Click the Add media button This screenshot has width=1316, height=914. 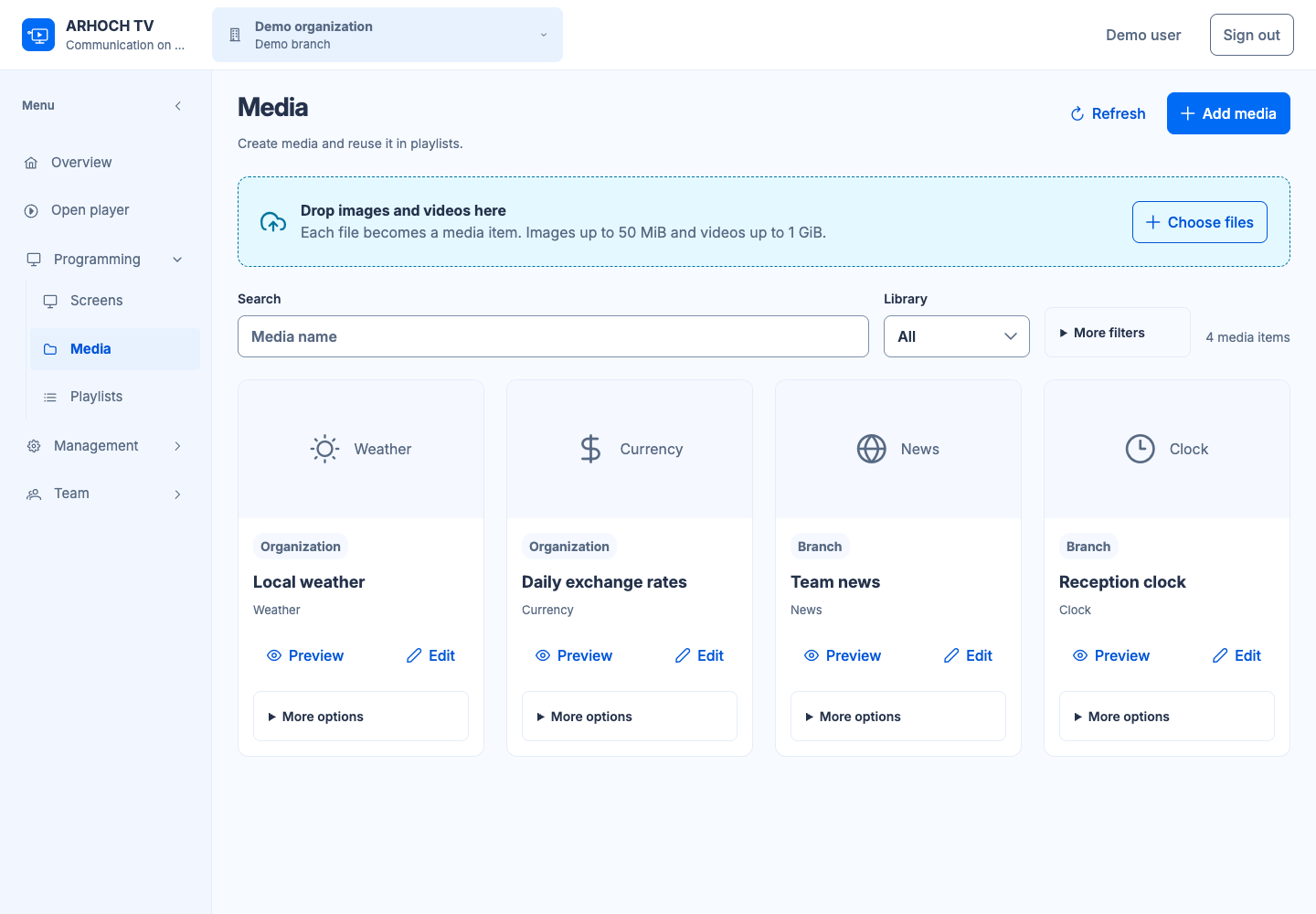[x=1228, y=113]
